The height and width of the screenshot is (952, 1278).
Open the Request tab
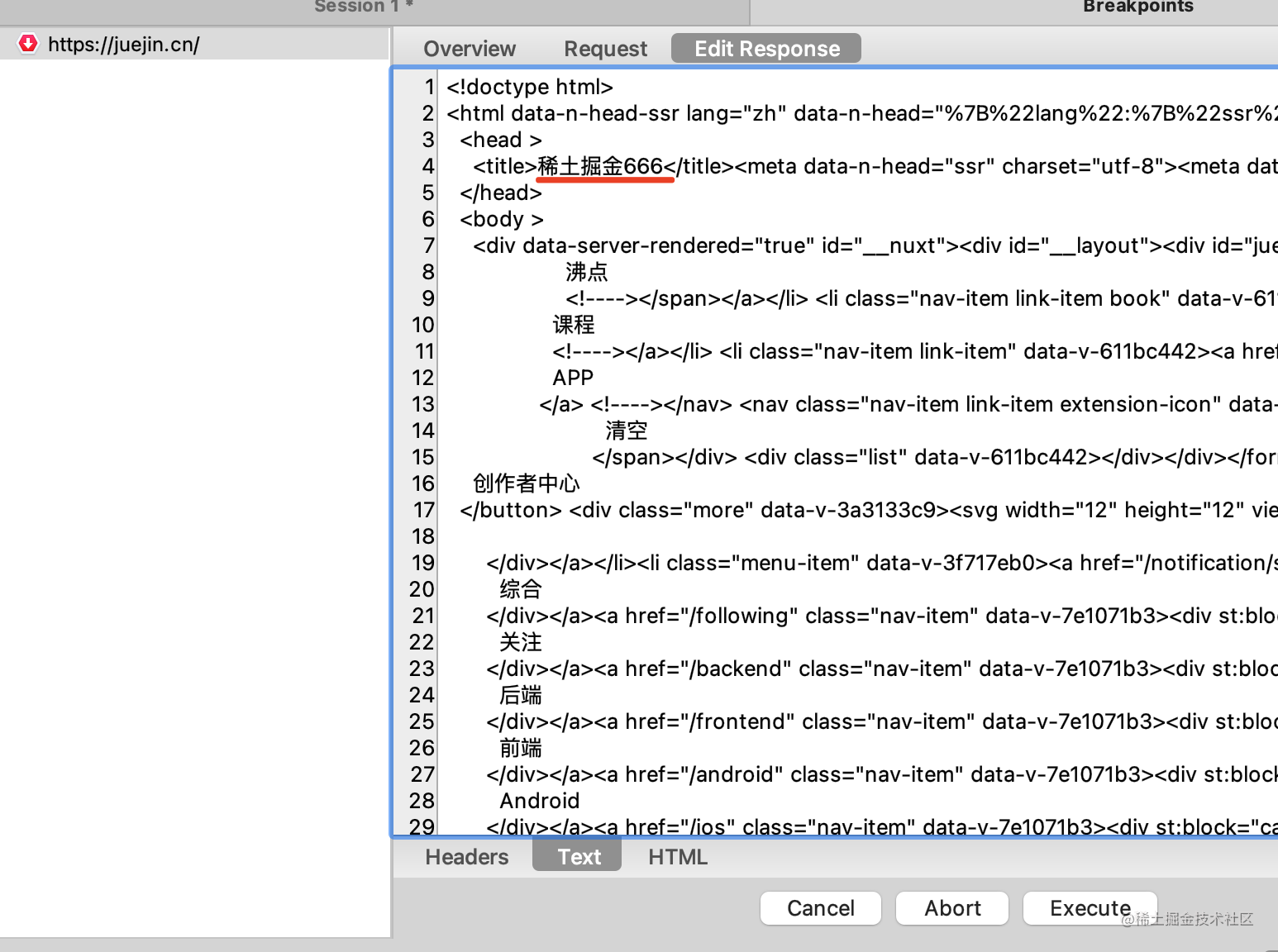point(606,49)
